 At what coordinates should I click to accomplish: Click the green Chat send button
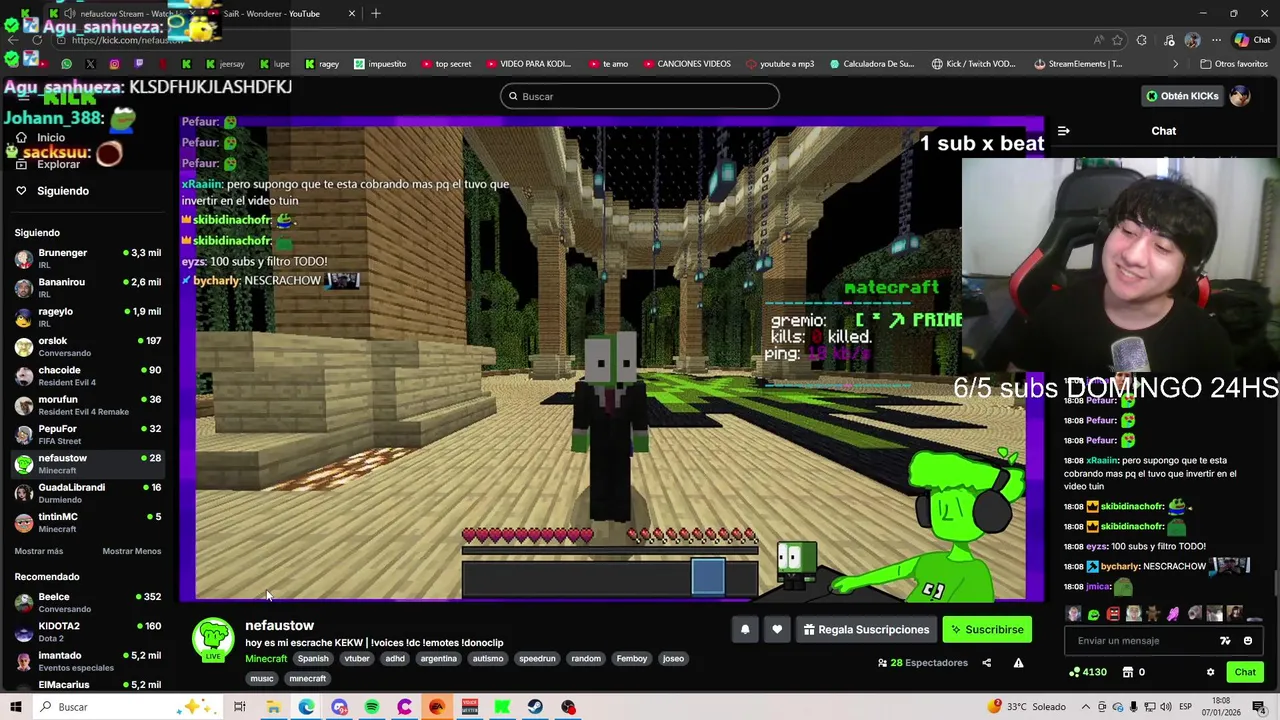1245,672
